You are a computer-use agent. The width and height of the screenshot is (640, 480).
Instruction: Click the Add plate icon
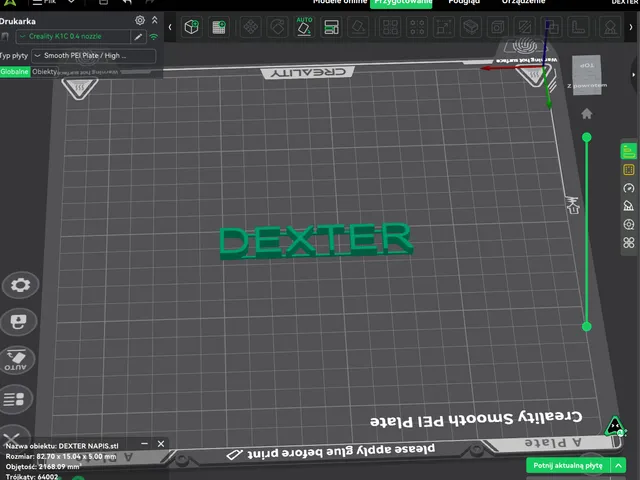(219, 27)
